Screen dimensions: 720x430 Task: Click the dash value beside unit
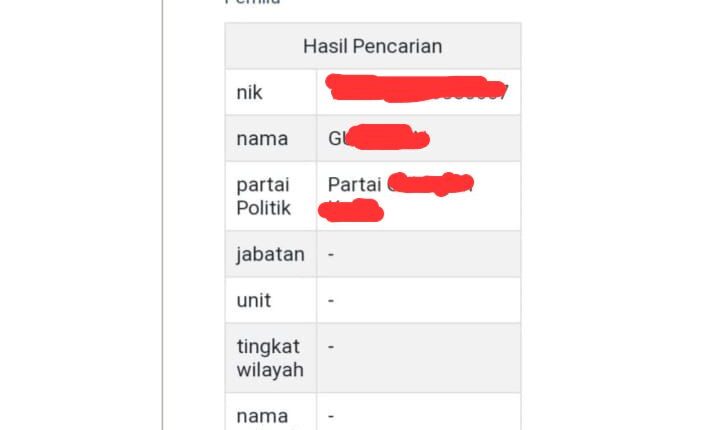331,300
